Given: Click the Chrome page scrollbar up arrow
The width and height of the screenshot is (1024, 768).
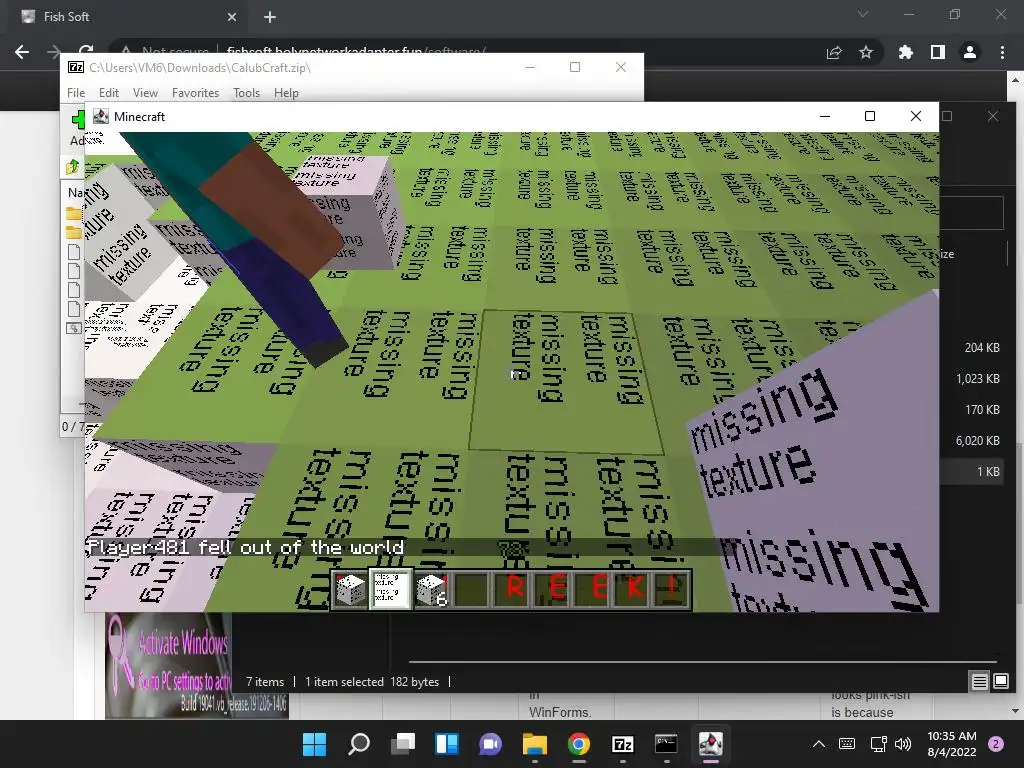Looking at the screenshot, I should coord(1016,80).
